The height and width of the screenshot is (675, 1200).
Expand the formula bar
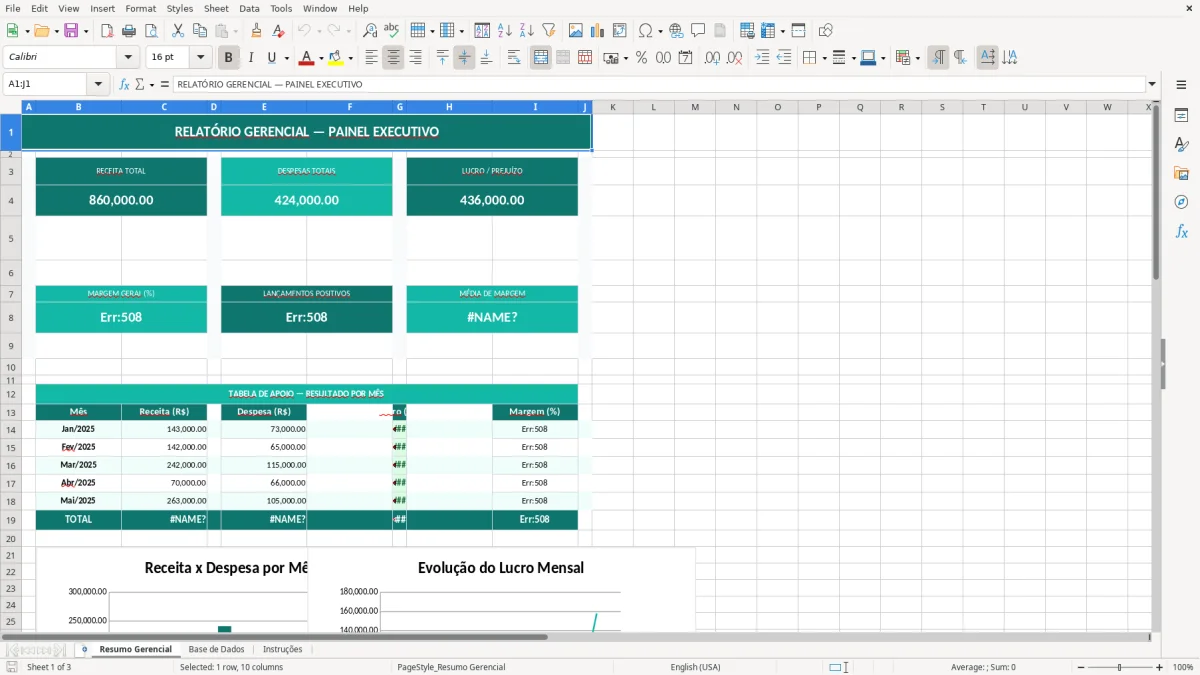click(x=1152, y=85)
